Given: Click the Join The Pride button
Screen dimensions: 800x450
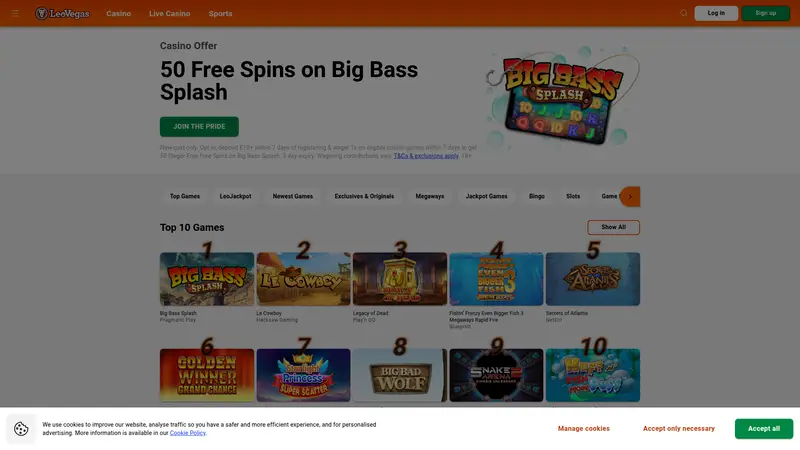Looking at the screenshot, I should pyautogui.click(x=199, y=127).
